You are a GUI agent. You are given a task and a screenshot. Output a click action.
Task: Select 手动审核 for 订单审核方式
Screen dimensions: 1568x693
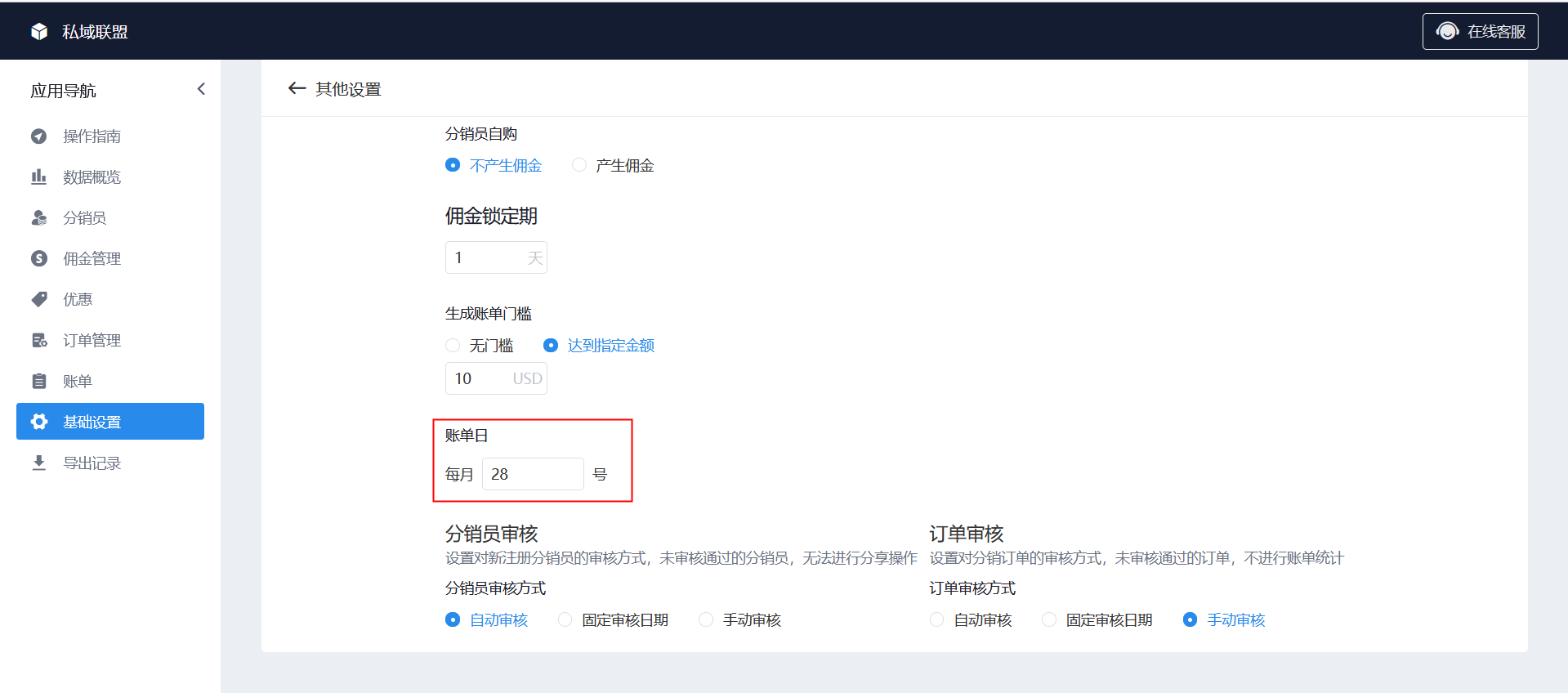pyautogui.click(x=1225, y=620)
